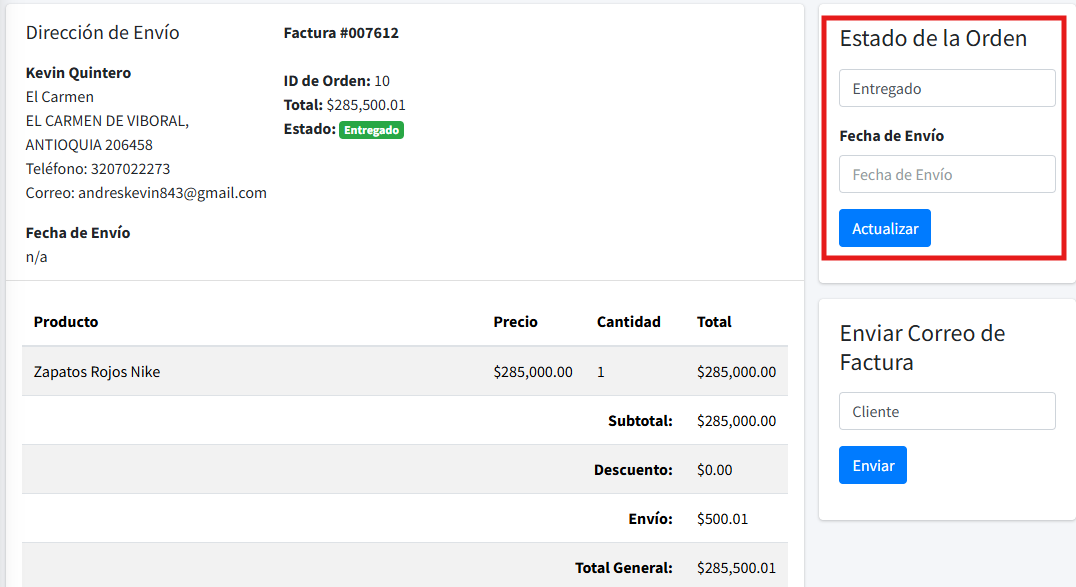The width and height of the screenshot is (1076, 587).
Task: Open the Entregado order status dropdown
Action: [946, 88]
